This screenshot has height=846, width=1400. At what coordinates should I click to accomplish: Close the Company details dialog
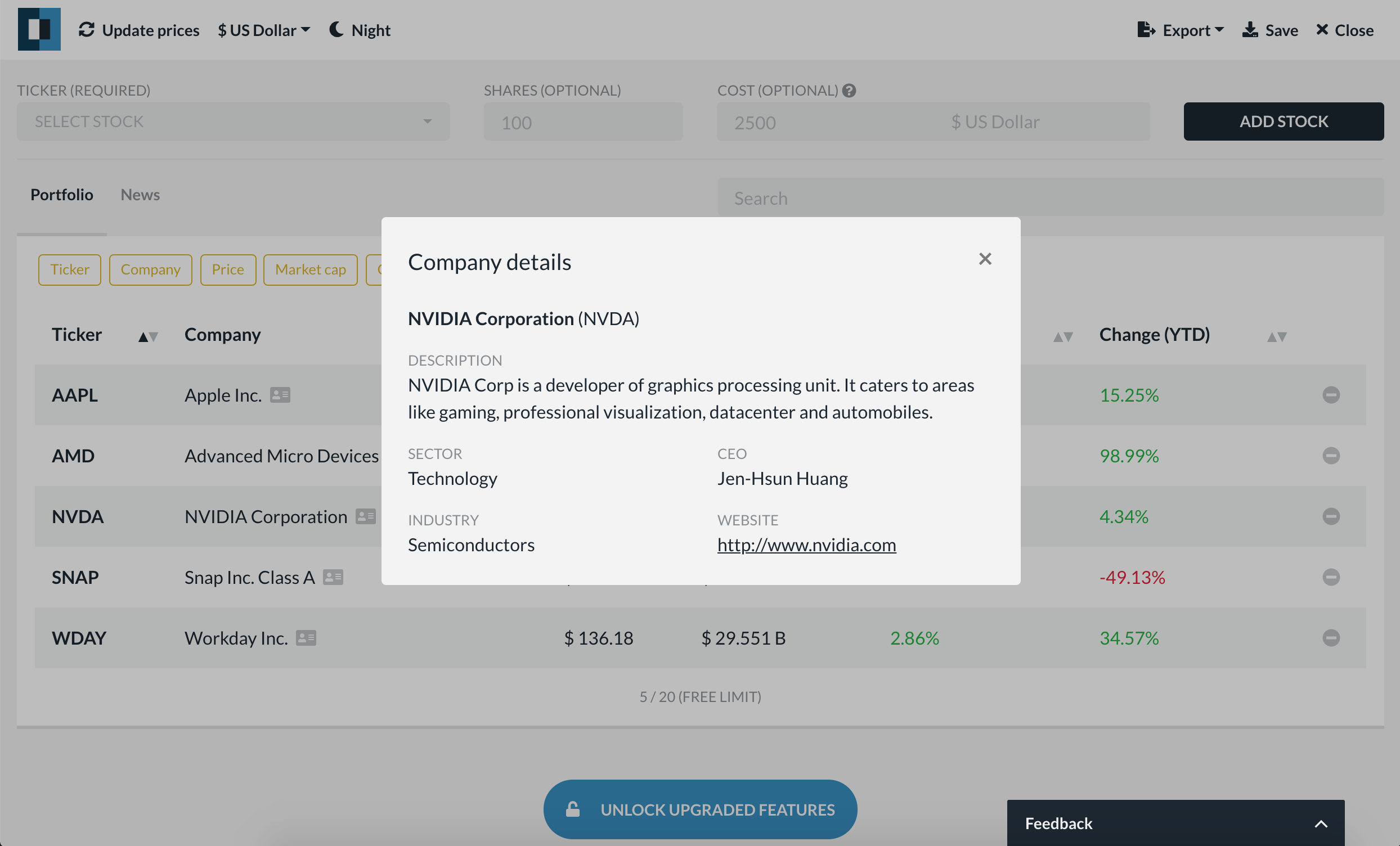(985, 259)
